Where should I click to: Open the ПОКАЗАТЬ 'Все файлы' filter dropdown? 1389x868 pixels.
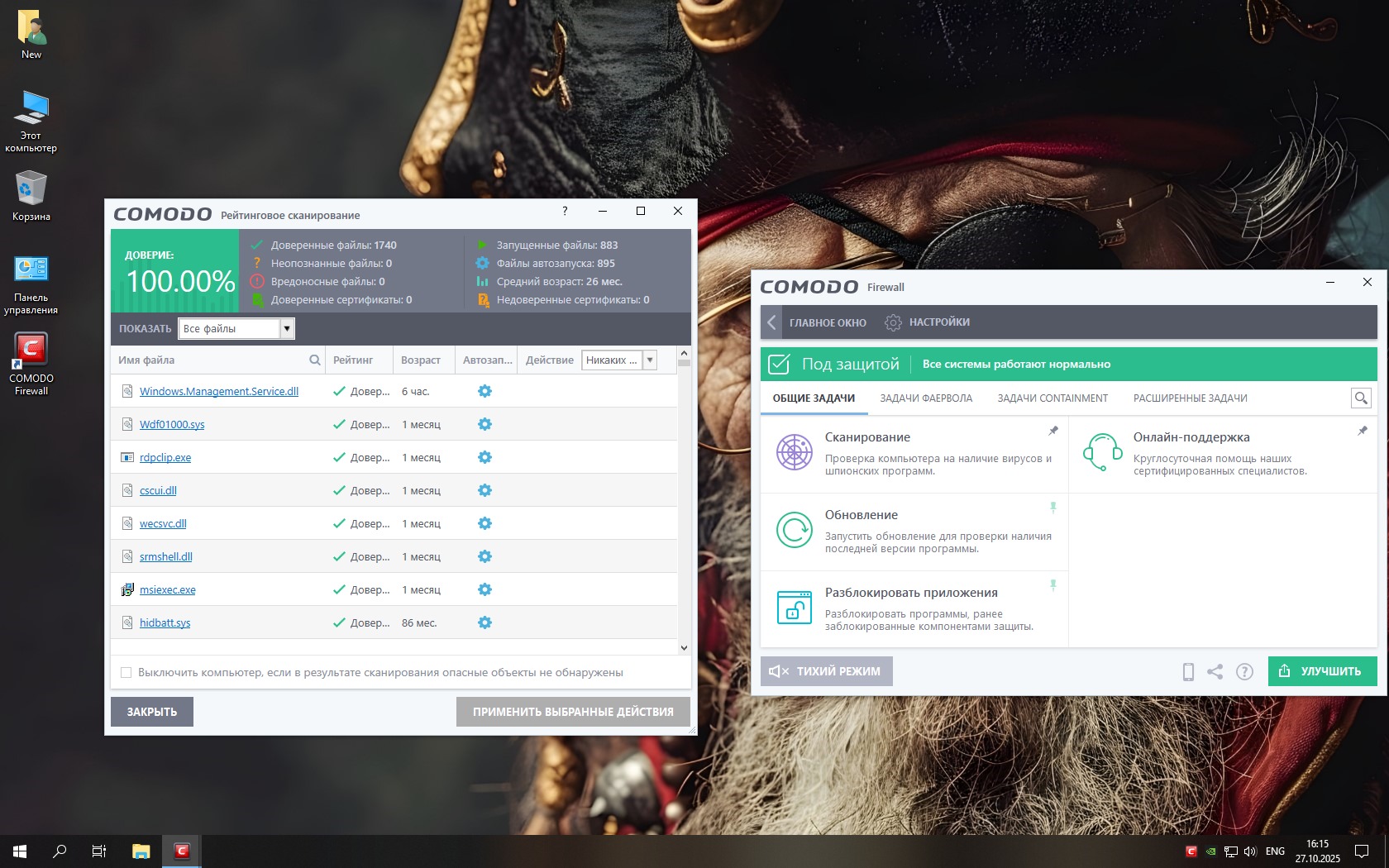pyautogui.click(x=236, y=328)
